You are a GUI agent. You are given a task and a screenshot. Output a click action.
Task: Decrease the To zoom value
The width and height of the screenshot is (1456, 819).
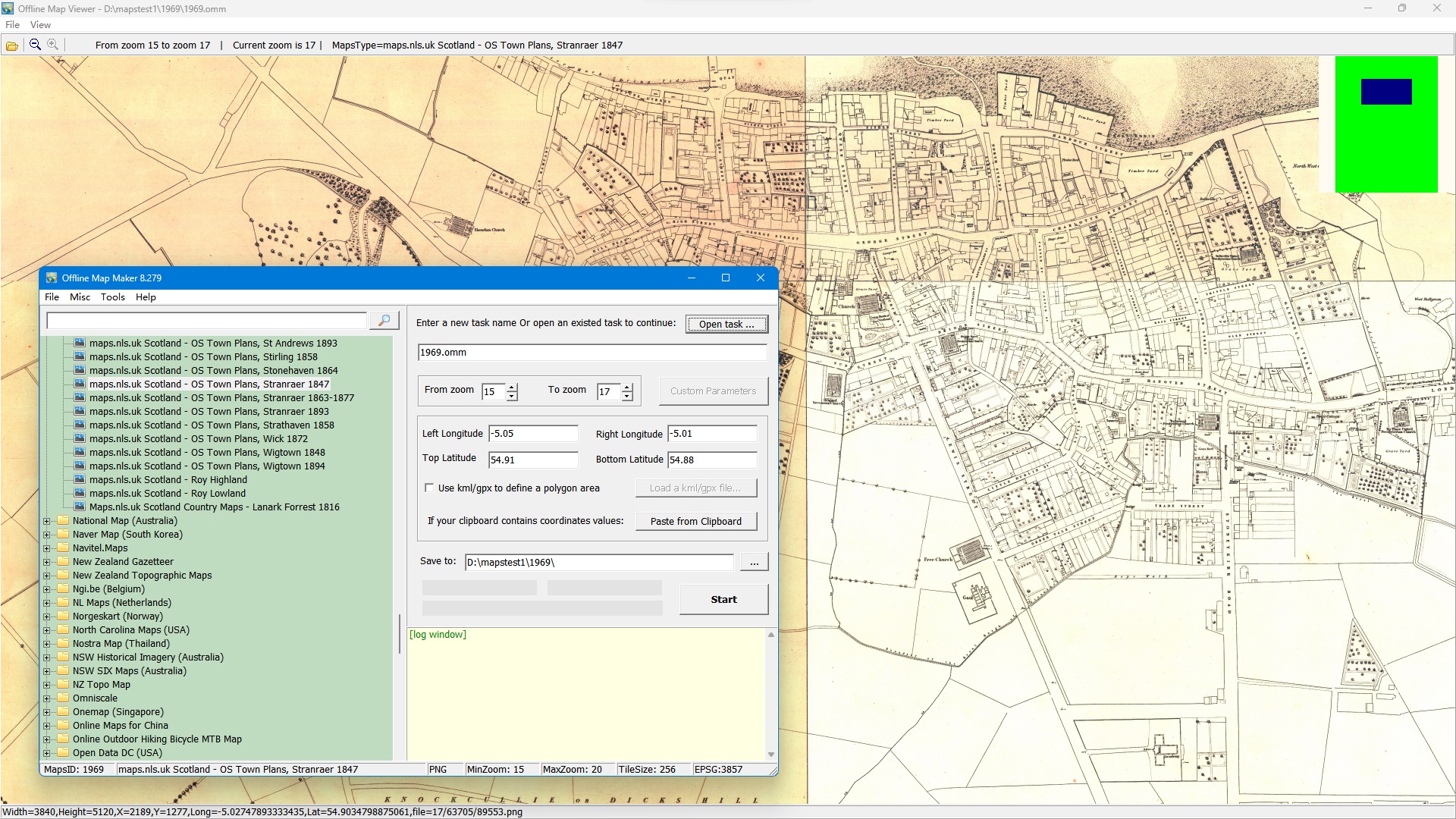tap(627, 397)
